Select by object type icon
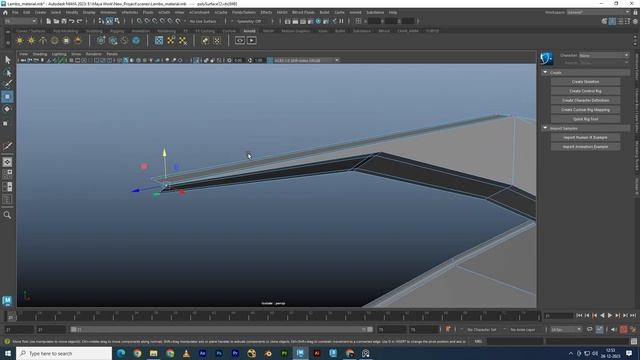 pyautogui.click(x=109, y=21)
